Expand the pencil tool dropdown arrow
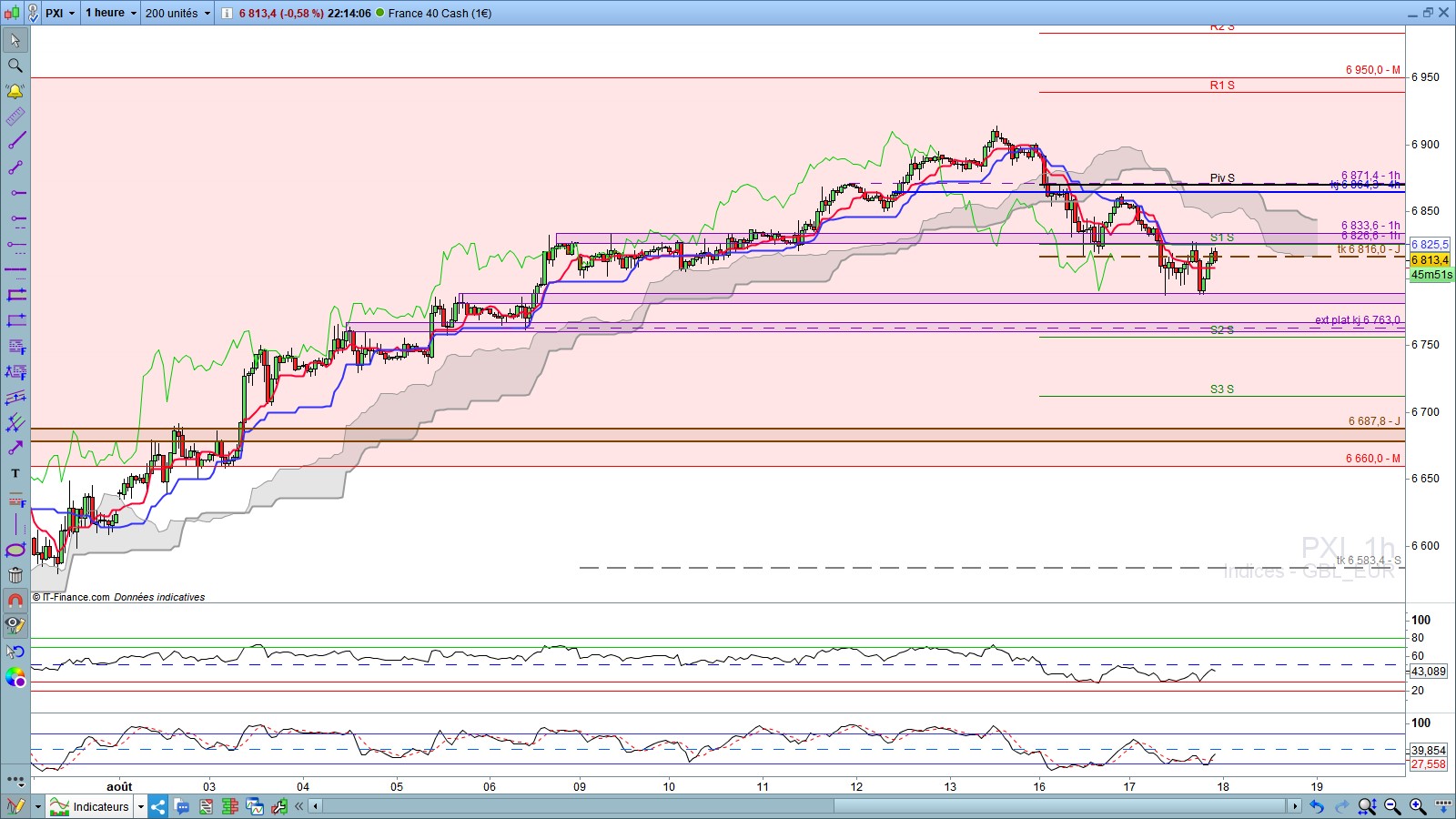The height and width of the screenshot is (819, 1456). click(38, 806)
